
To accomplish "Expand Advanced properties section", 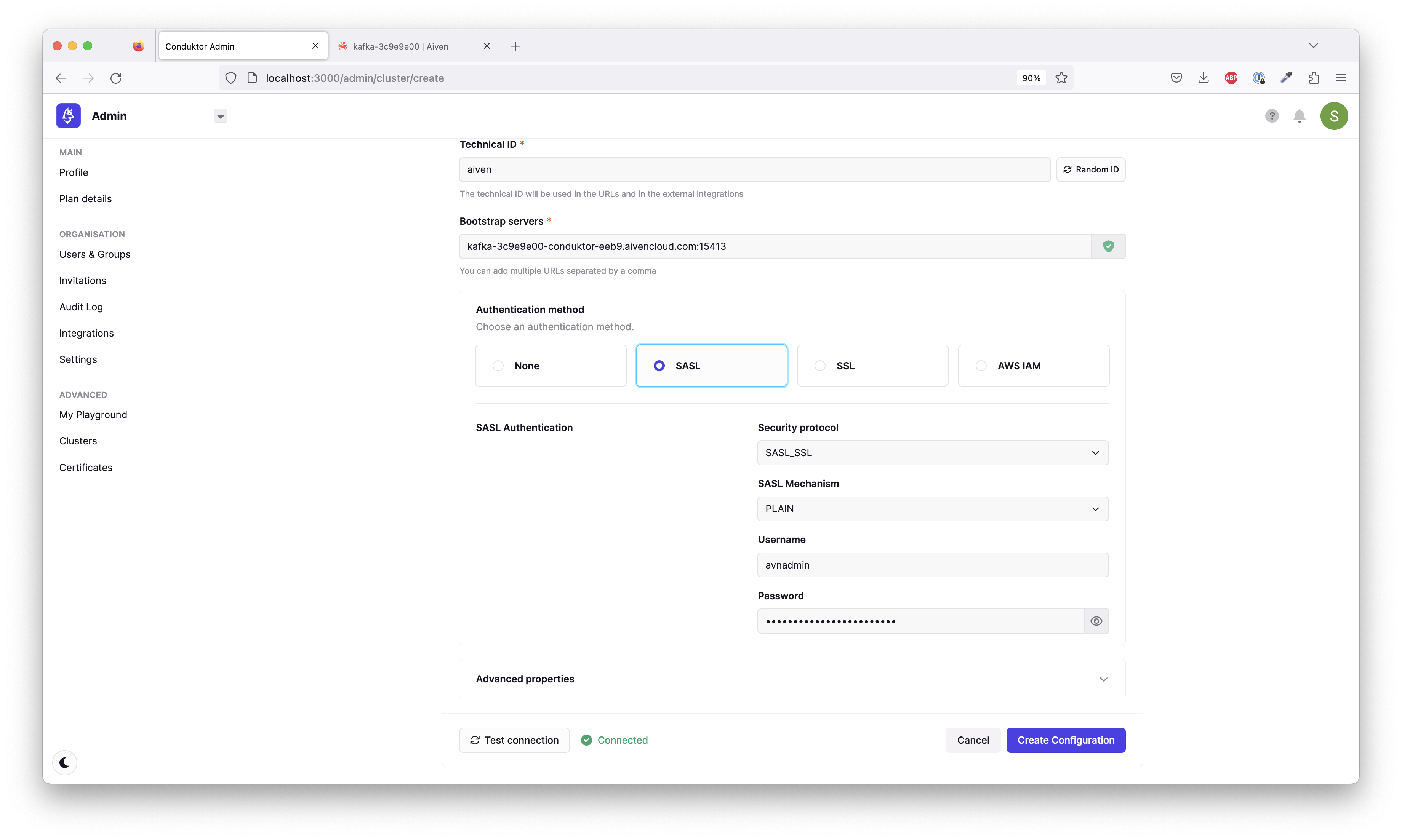I will point(792,679).
